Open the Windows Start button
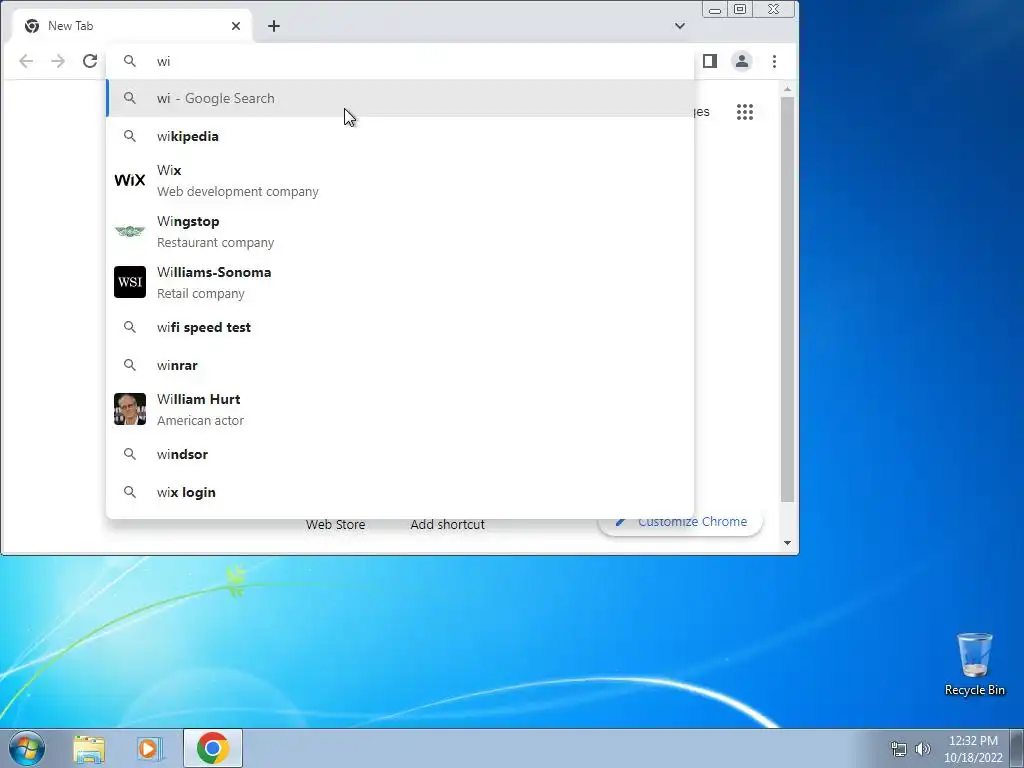1024x768 pixels. 26,748
